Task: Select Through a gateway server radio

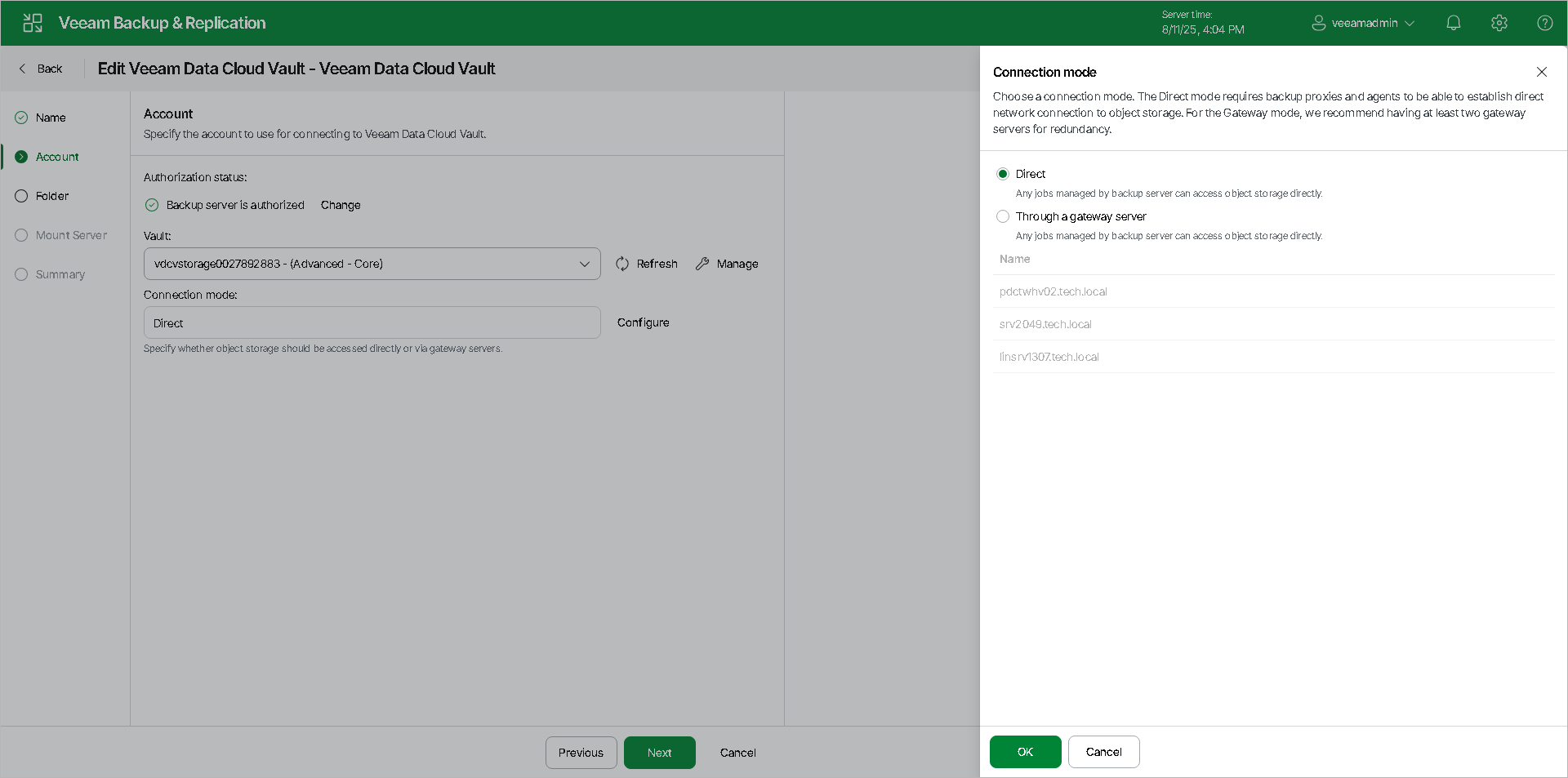Action: click(1003, 216)
